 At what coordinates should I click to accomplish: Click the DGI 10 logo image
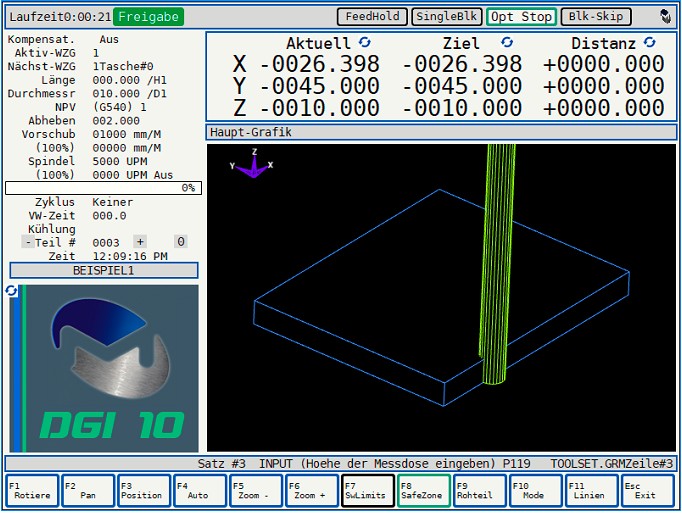(104, 368)
